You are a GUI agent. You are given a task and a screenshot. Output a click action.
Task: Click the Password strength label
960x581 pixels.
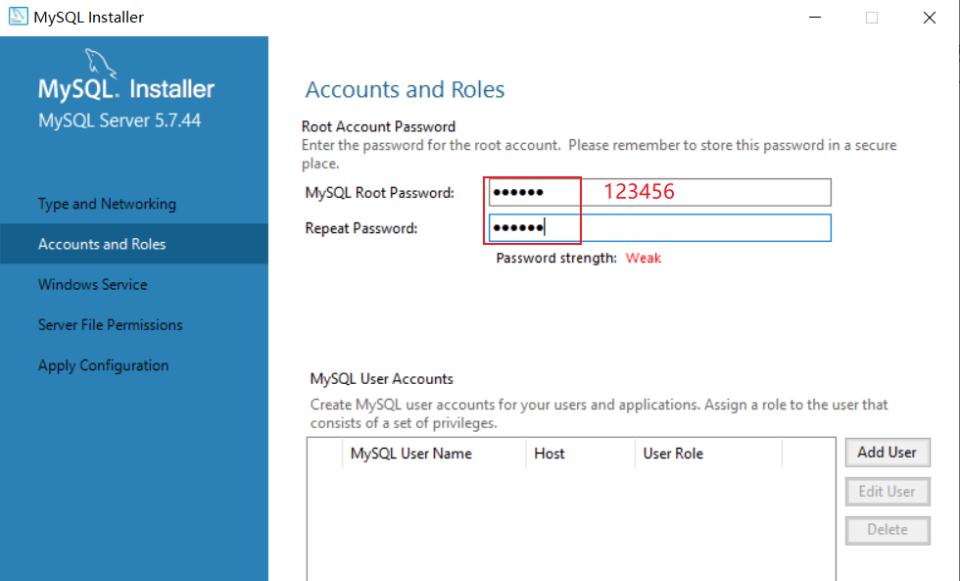[556, 258]
